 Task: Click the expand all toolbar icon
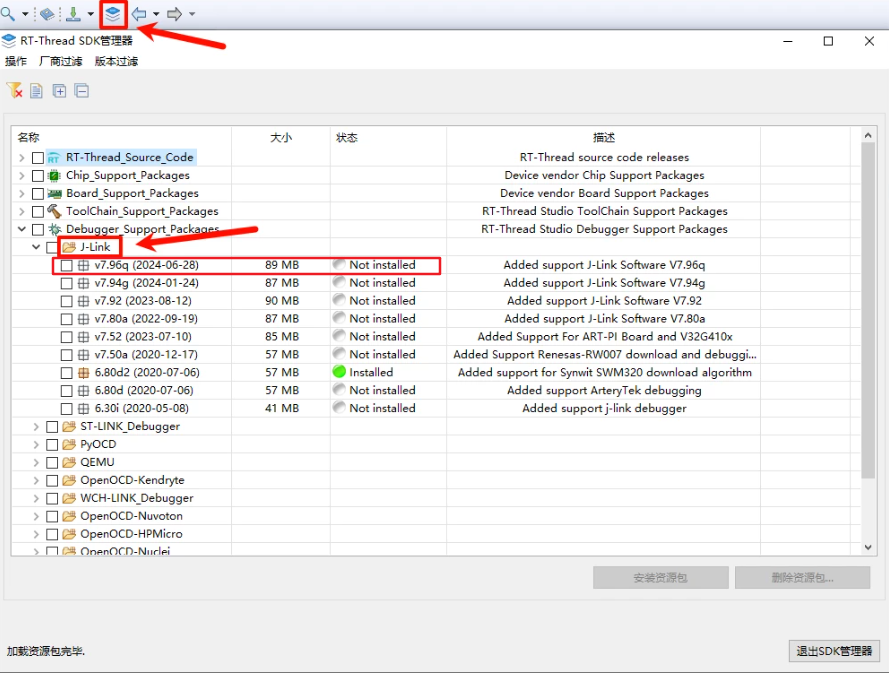(60, 91)
